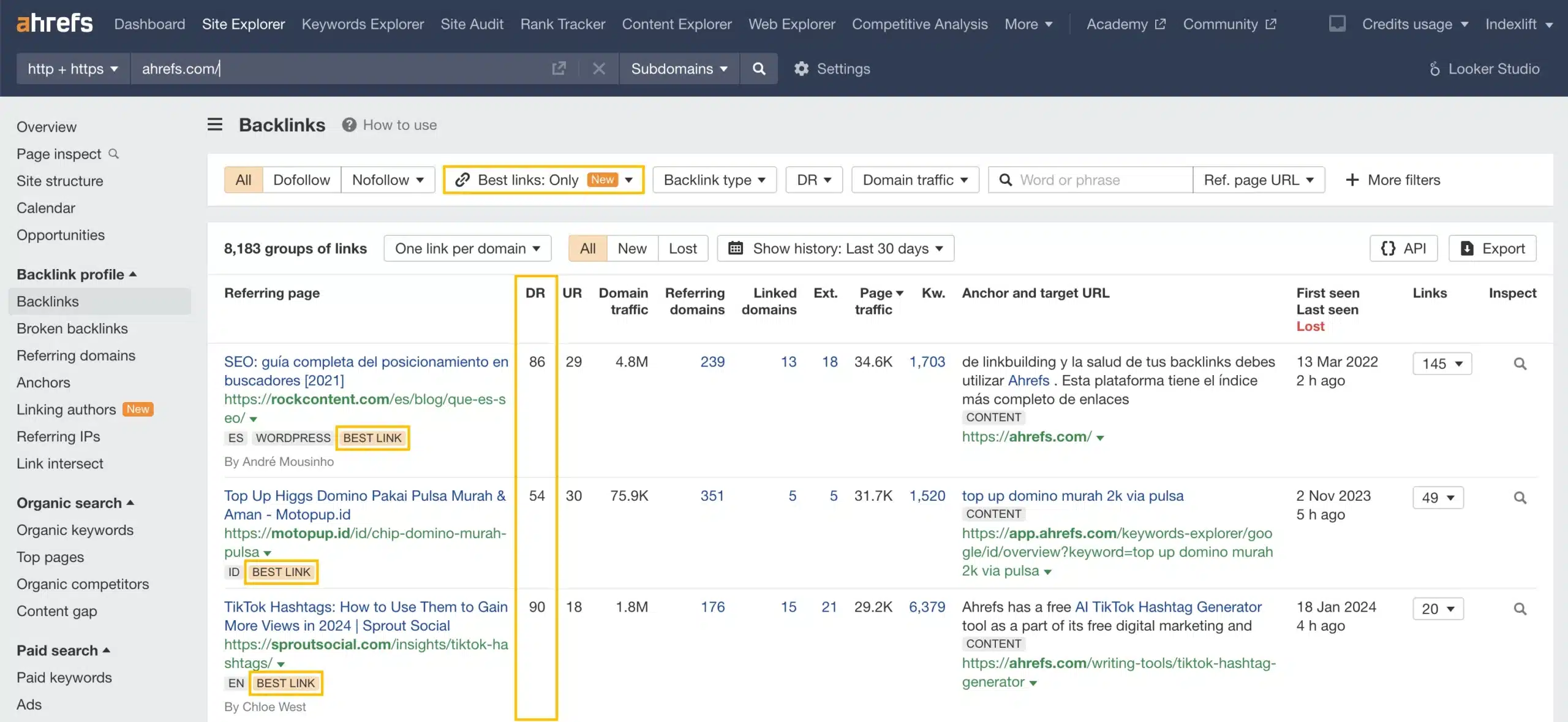Inspect the sproutsocial.com backlink row
The height and width of the screenshot is (722, 1568).
pyautogui.click(x=1520, y=609)
